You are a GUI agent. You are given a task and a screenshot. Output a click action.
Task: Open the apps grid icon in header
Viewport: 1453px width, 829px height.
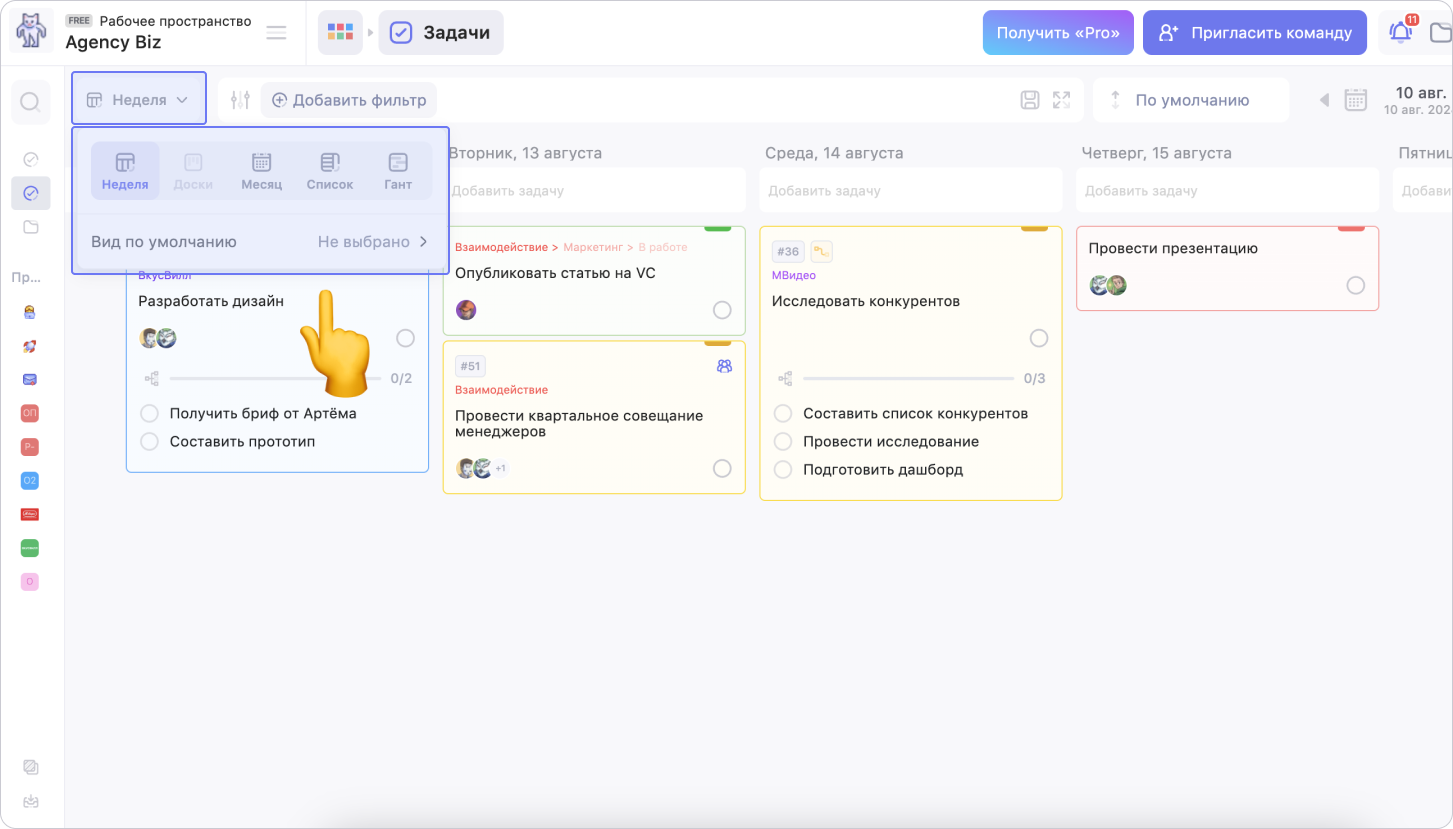(x=340, y=32)
